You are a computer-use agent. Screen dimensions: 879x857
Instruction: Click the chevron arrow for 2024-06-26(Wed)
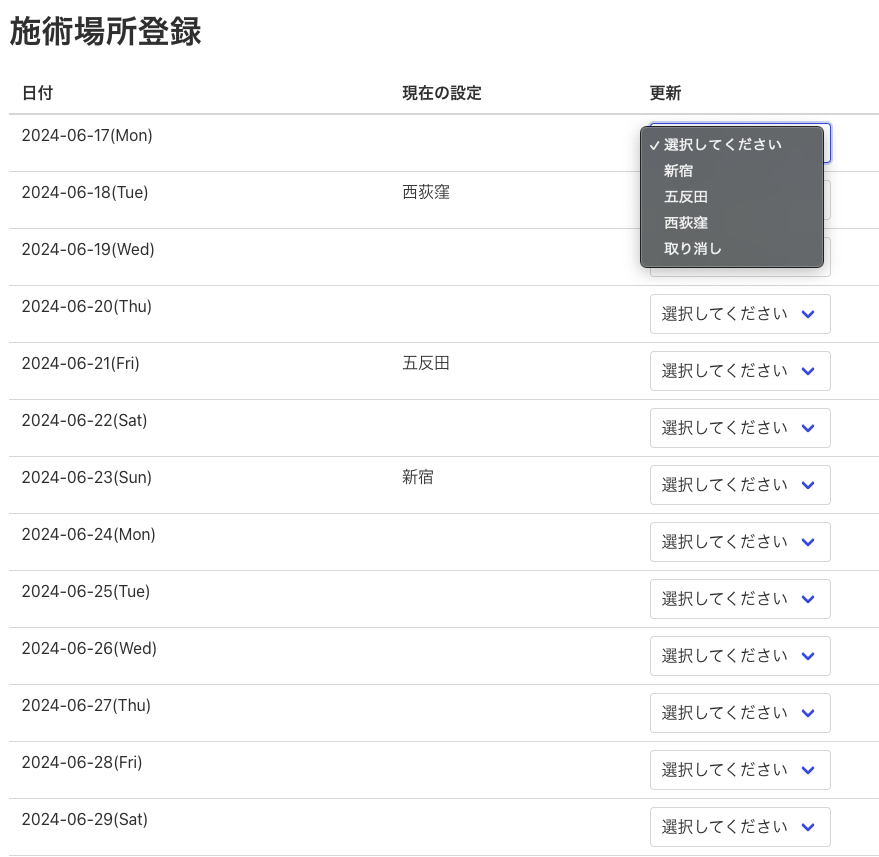coord(808,656)
